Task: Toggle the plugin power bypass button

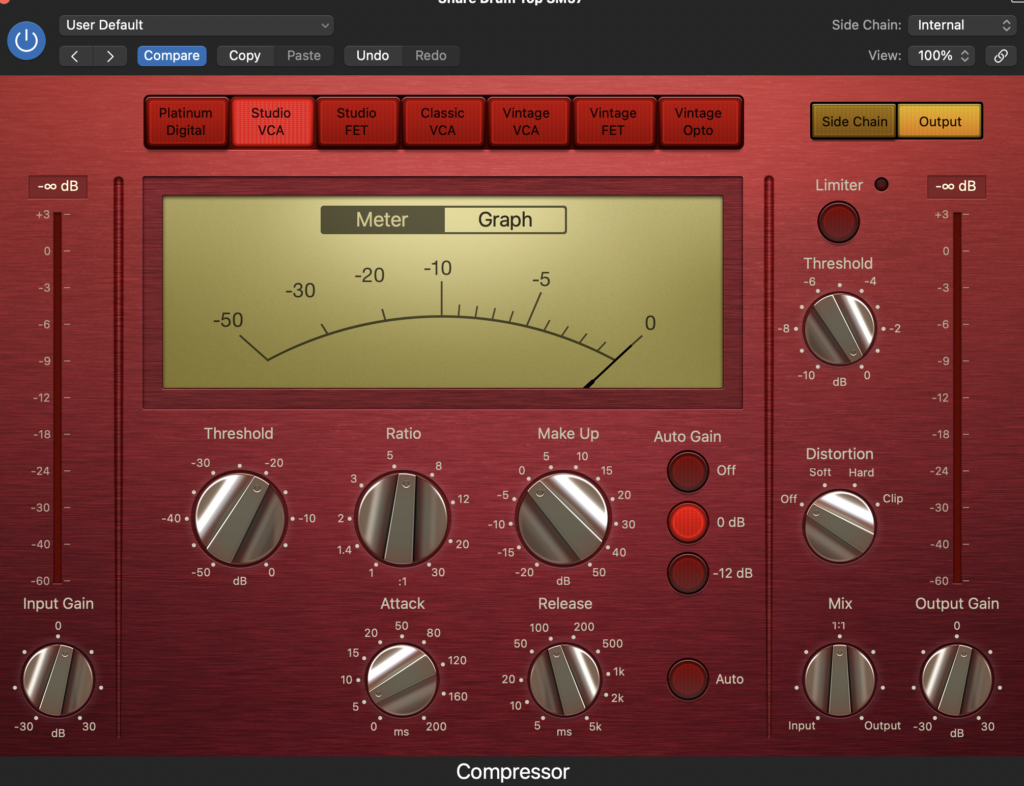Action: (27, 41)
